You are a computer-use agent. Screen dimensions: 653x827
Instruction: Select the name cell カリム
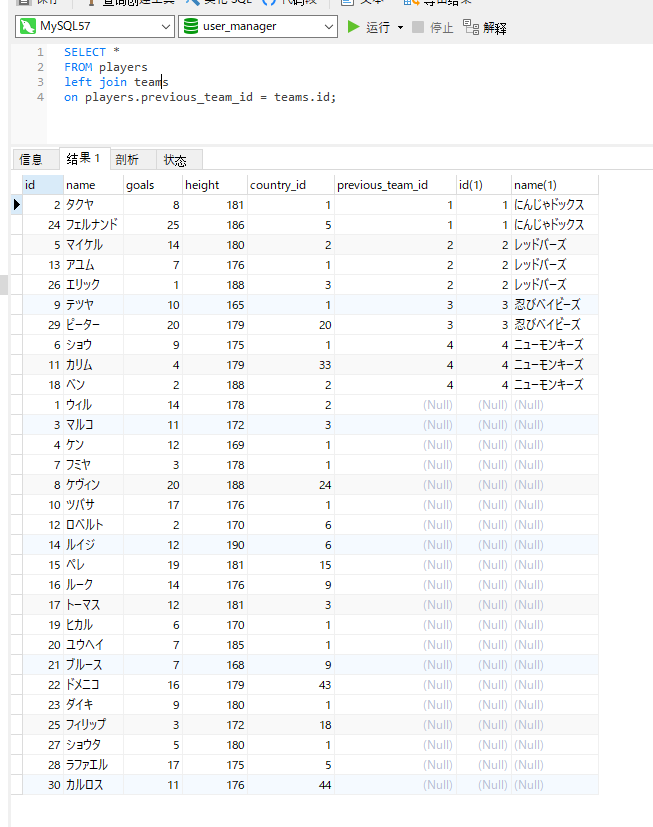(x=93, y=365)
